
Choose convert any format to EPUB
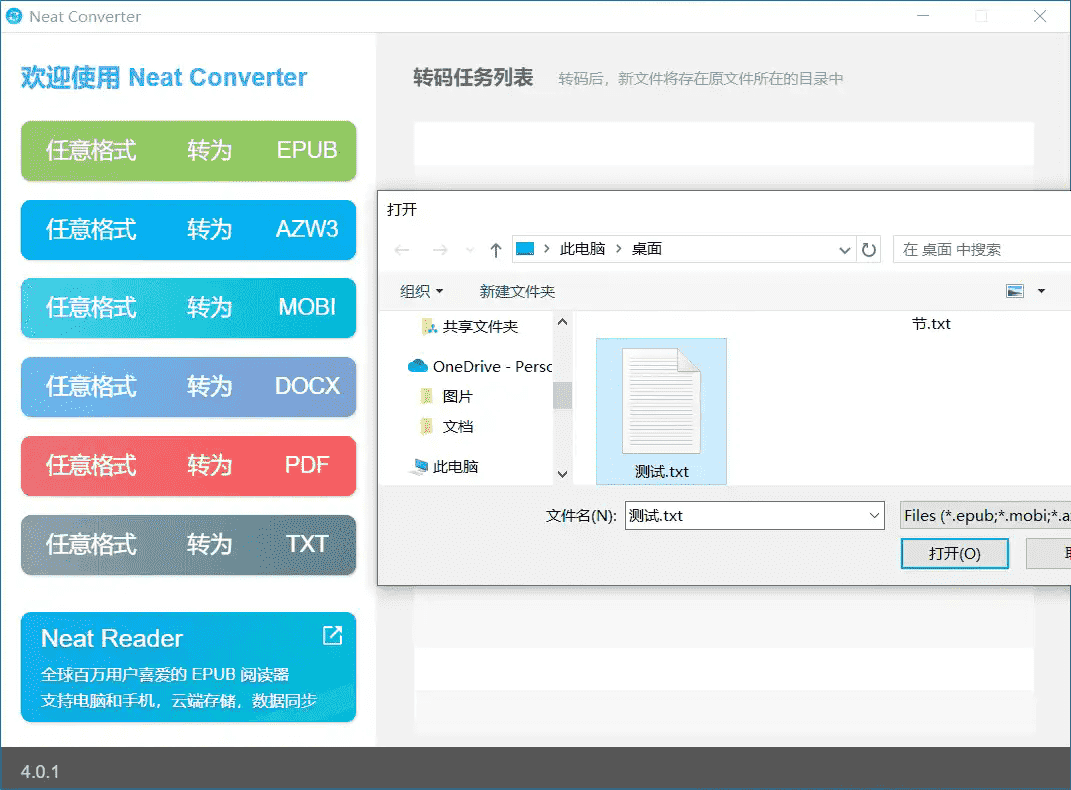point(188,151)
